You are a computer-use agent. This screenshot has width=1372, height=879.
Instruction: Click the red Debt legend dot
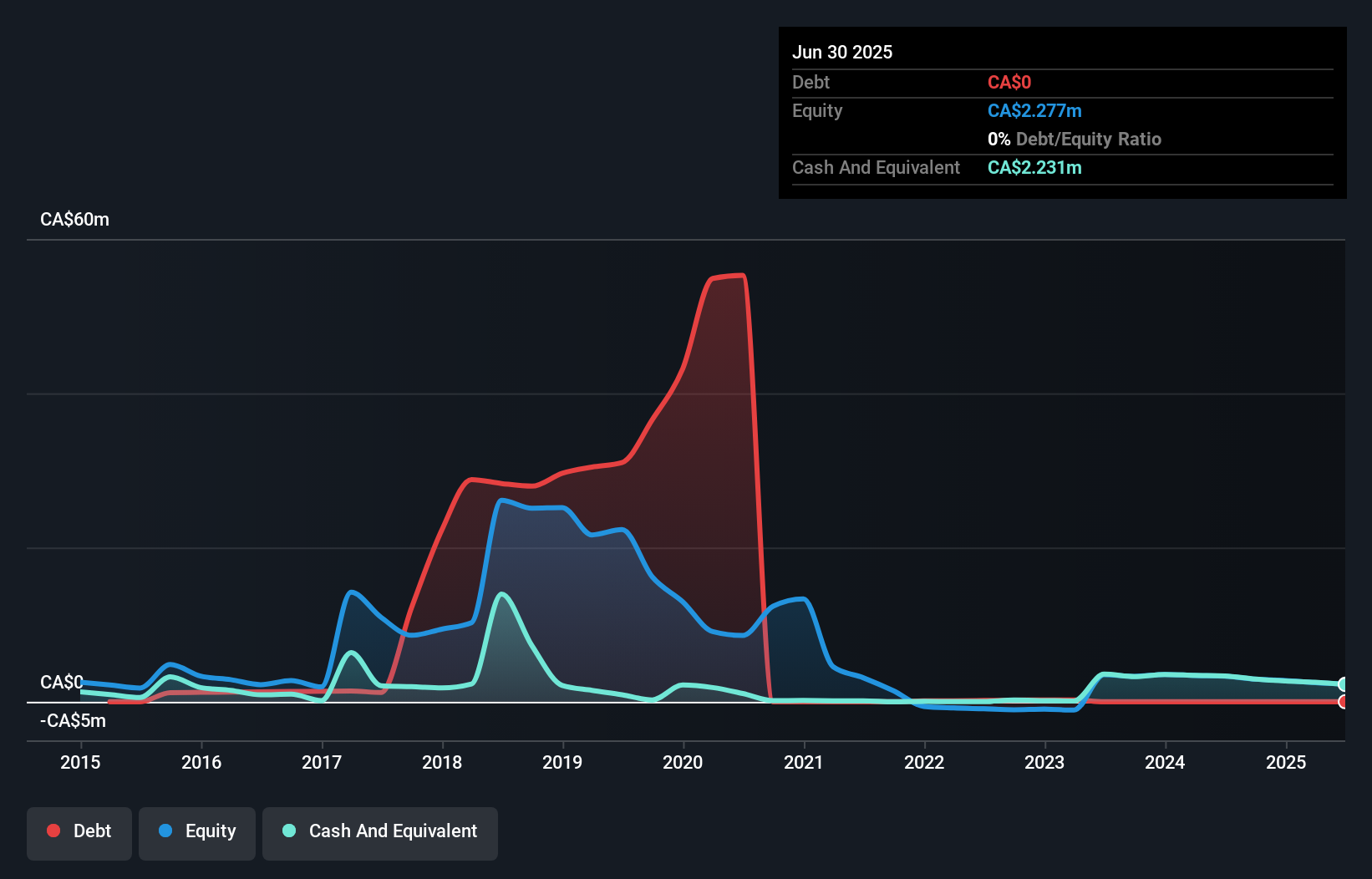pyautogui.click(x=53, y=831)
